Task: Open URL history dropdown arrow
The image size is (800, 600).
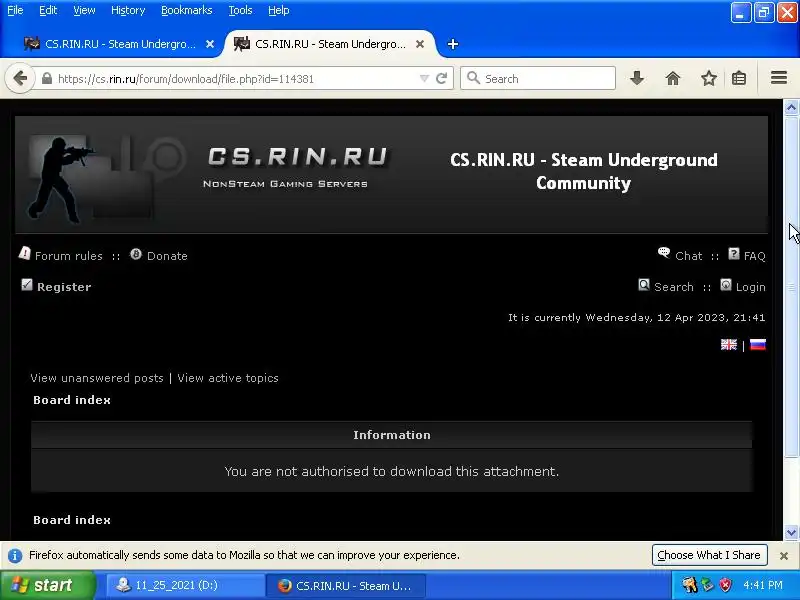Action: pos(424,79)
